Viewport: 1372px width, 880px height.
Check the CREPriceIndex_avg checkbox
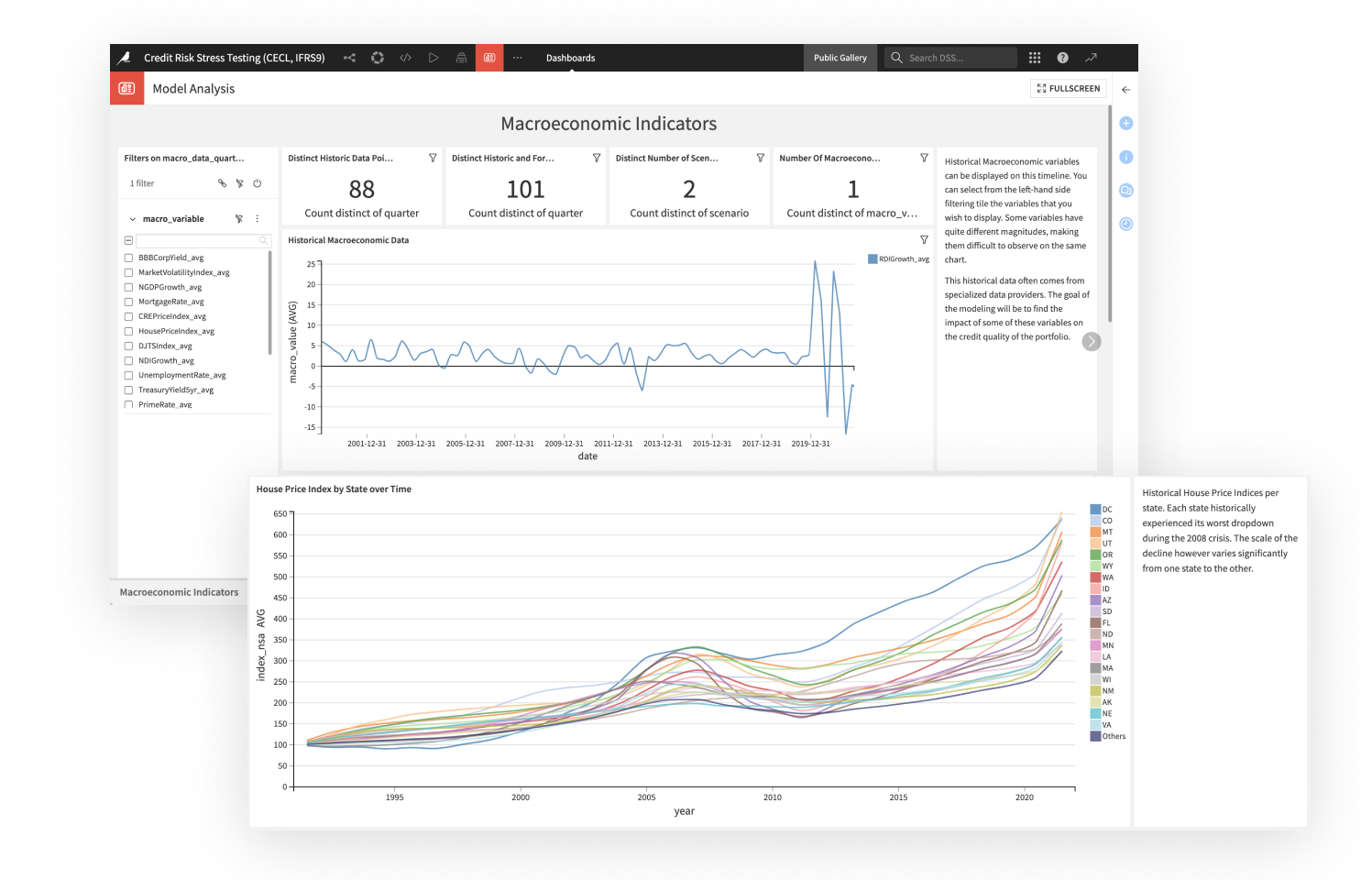click(x=129, y=316)
